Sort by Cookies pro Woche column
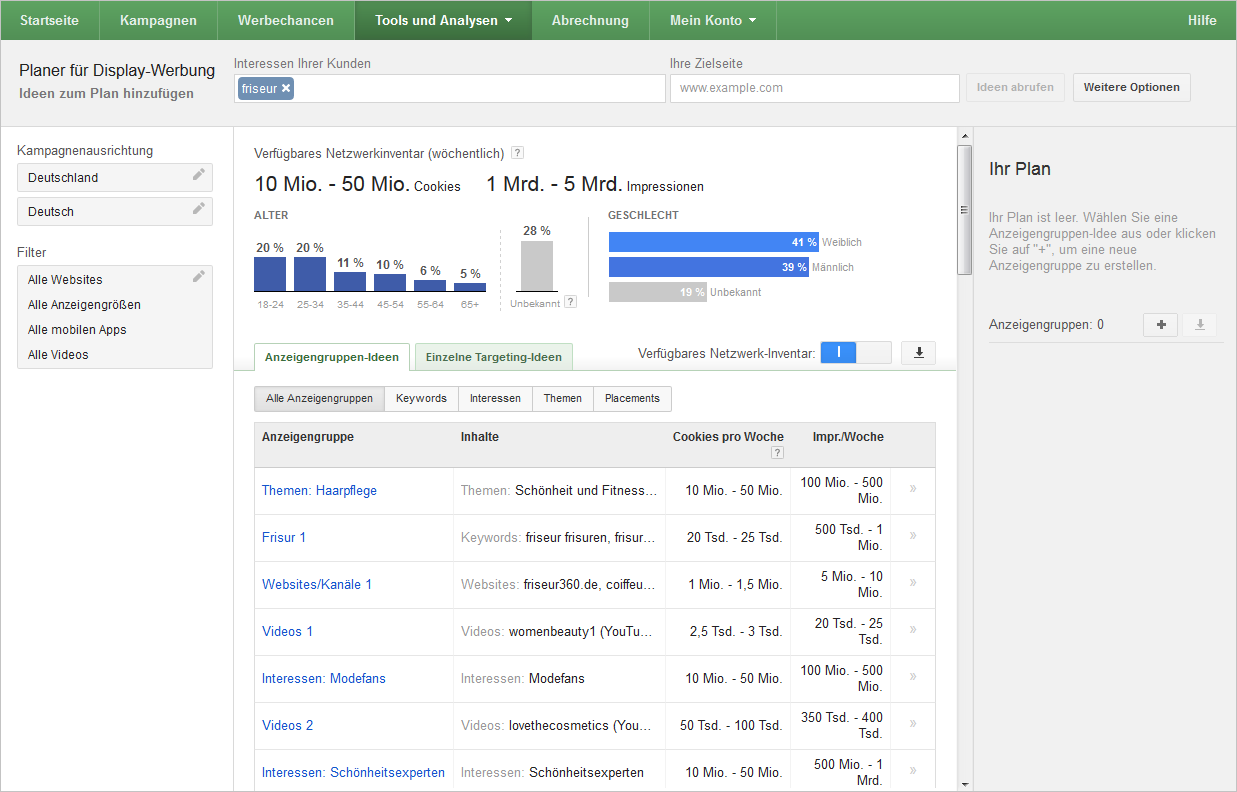This screenshot has width=1237, height=792. click(x=728, y=437)
